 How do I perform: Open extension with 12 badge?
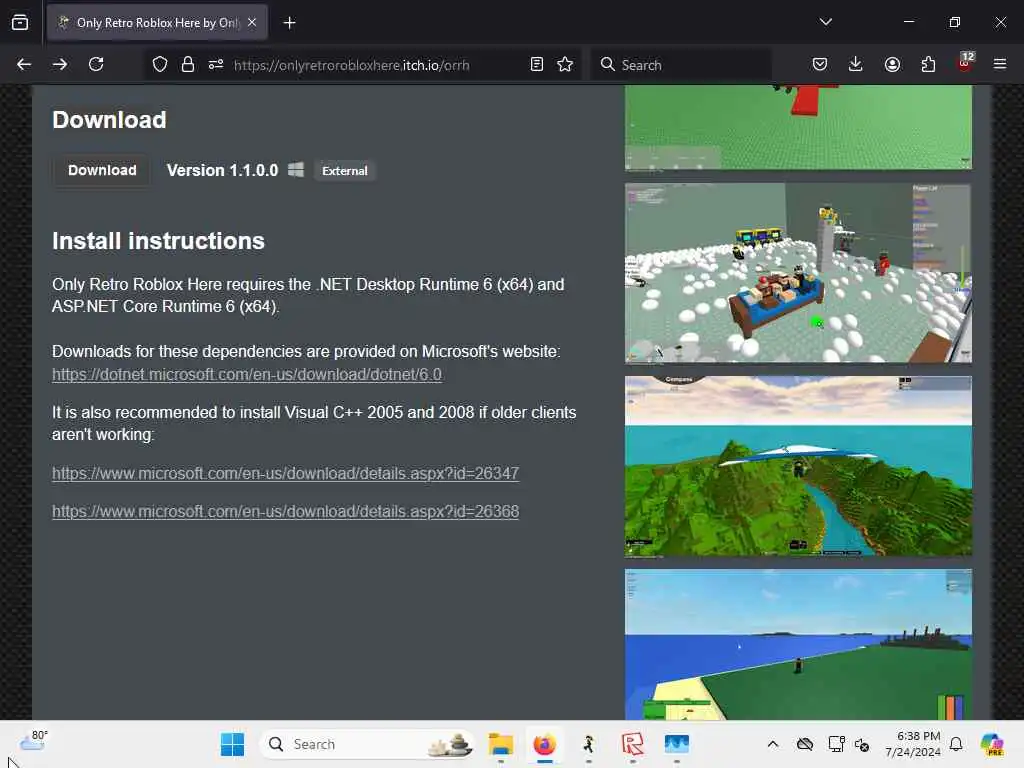pos(965,63)
